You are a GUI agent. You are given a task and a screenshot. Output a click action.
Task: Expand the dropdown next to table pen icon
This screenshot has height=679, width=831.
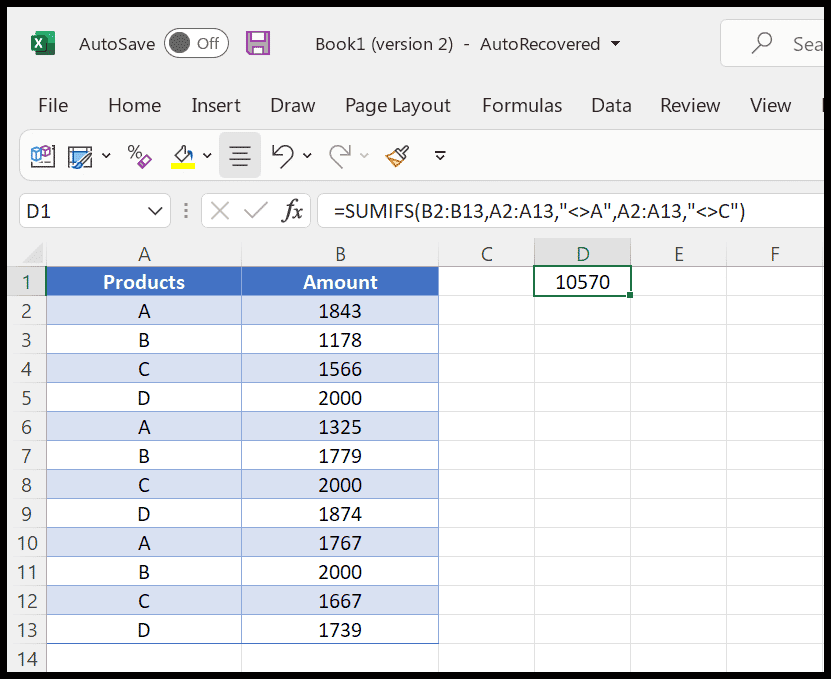106,156
